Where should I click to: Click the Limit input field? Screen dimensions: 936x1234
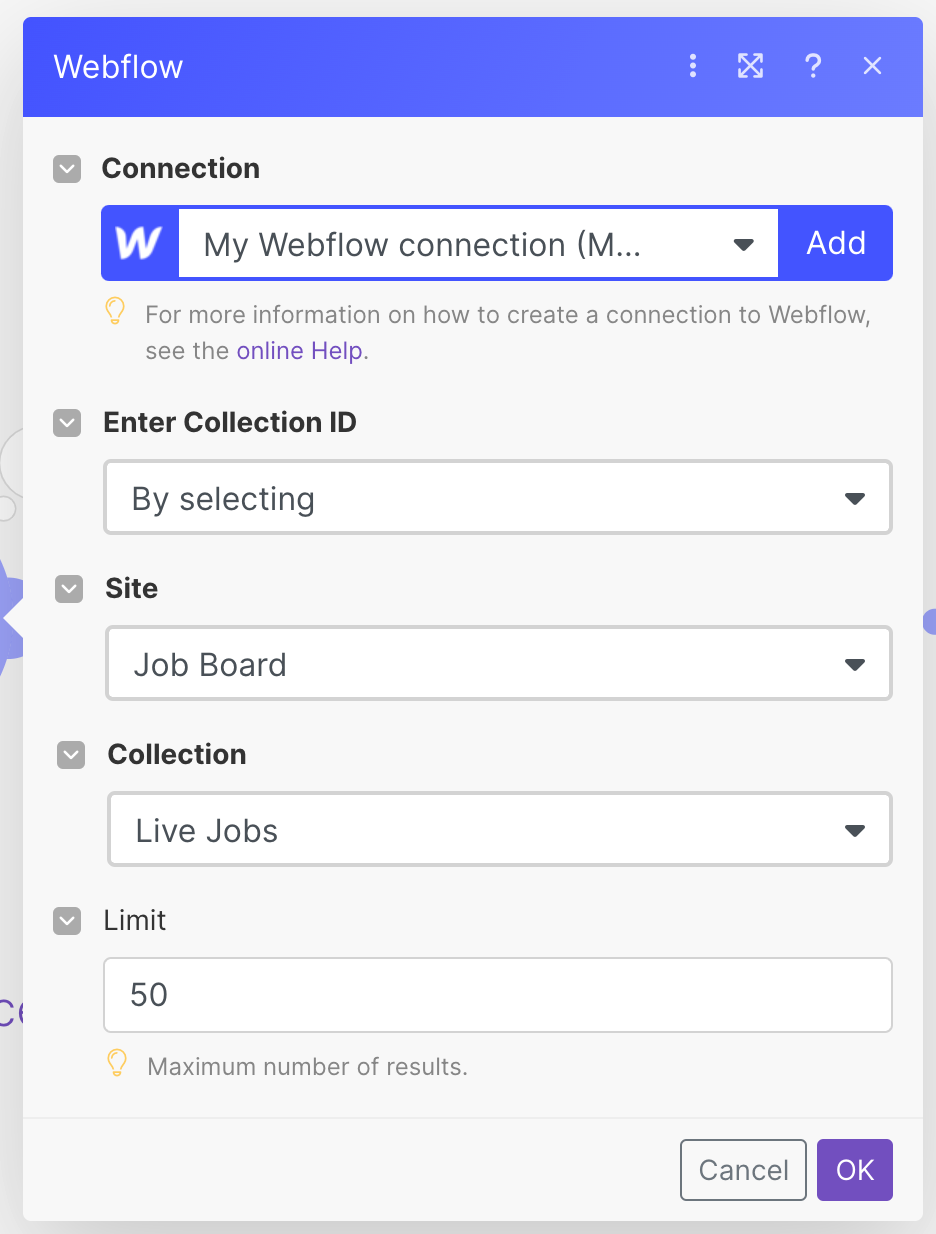pyautogui.click(x=497, y=995)
